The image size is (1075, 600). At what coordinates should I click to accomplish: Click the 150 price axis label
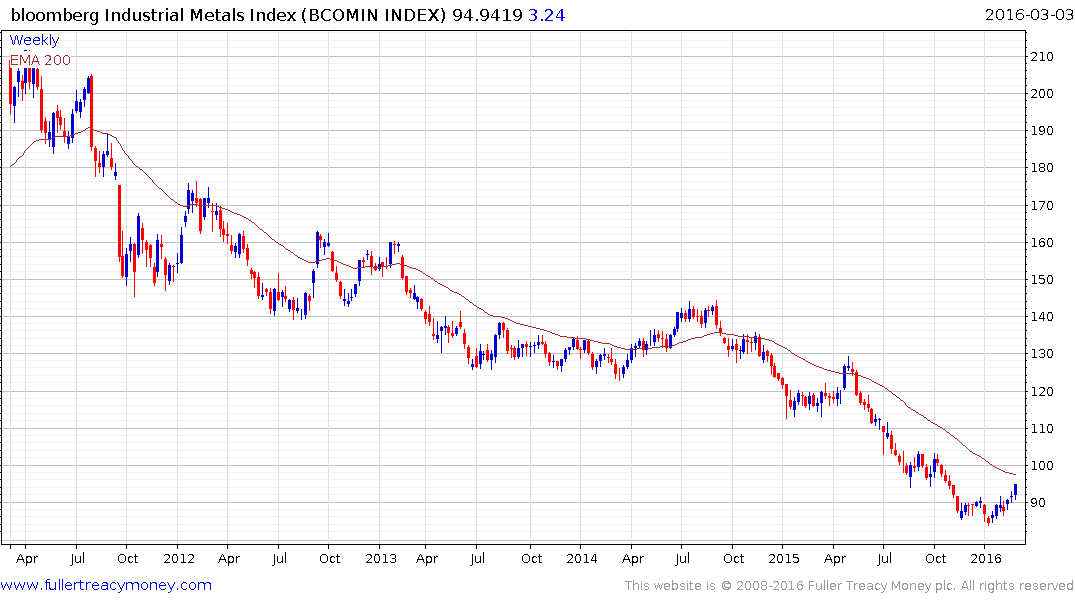coord(1042,280)
